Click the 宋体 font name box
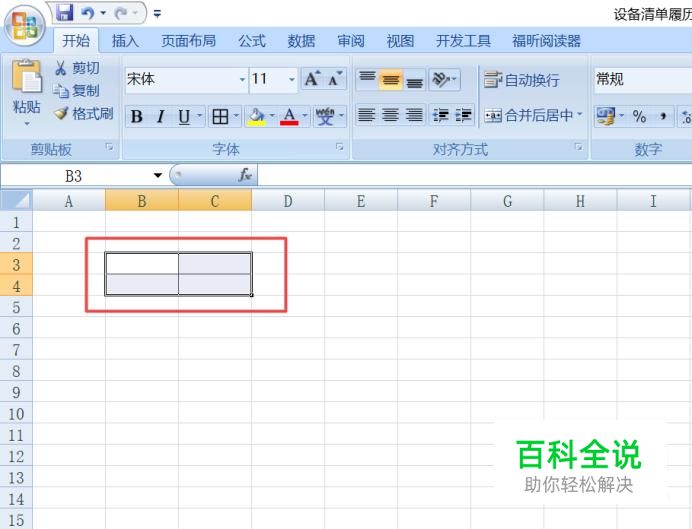The height and width of the screenshot is (529, 692). [181, 79]
